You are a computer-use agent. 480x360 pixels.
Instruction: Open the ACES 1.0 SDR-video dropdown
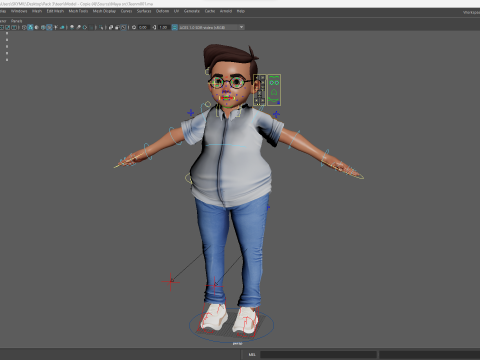[x=211, y=27]
